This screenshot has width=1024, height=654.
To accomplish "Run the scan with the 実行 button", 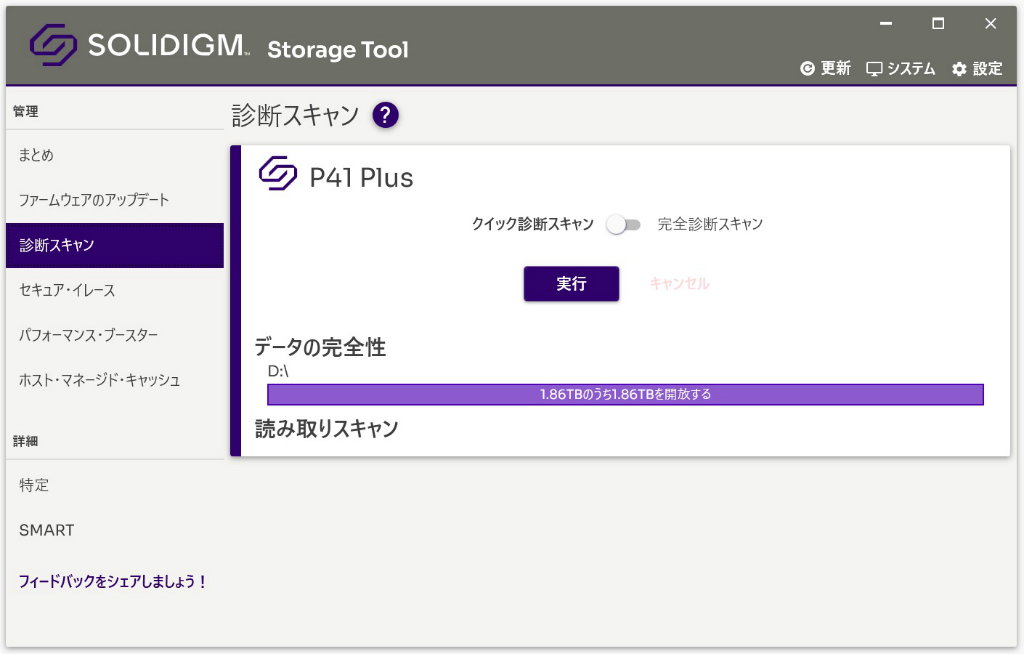I will pyautogui.click(x=571, y=284).
